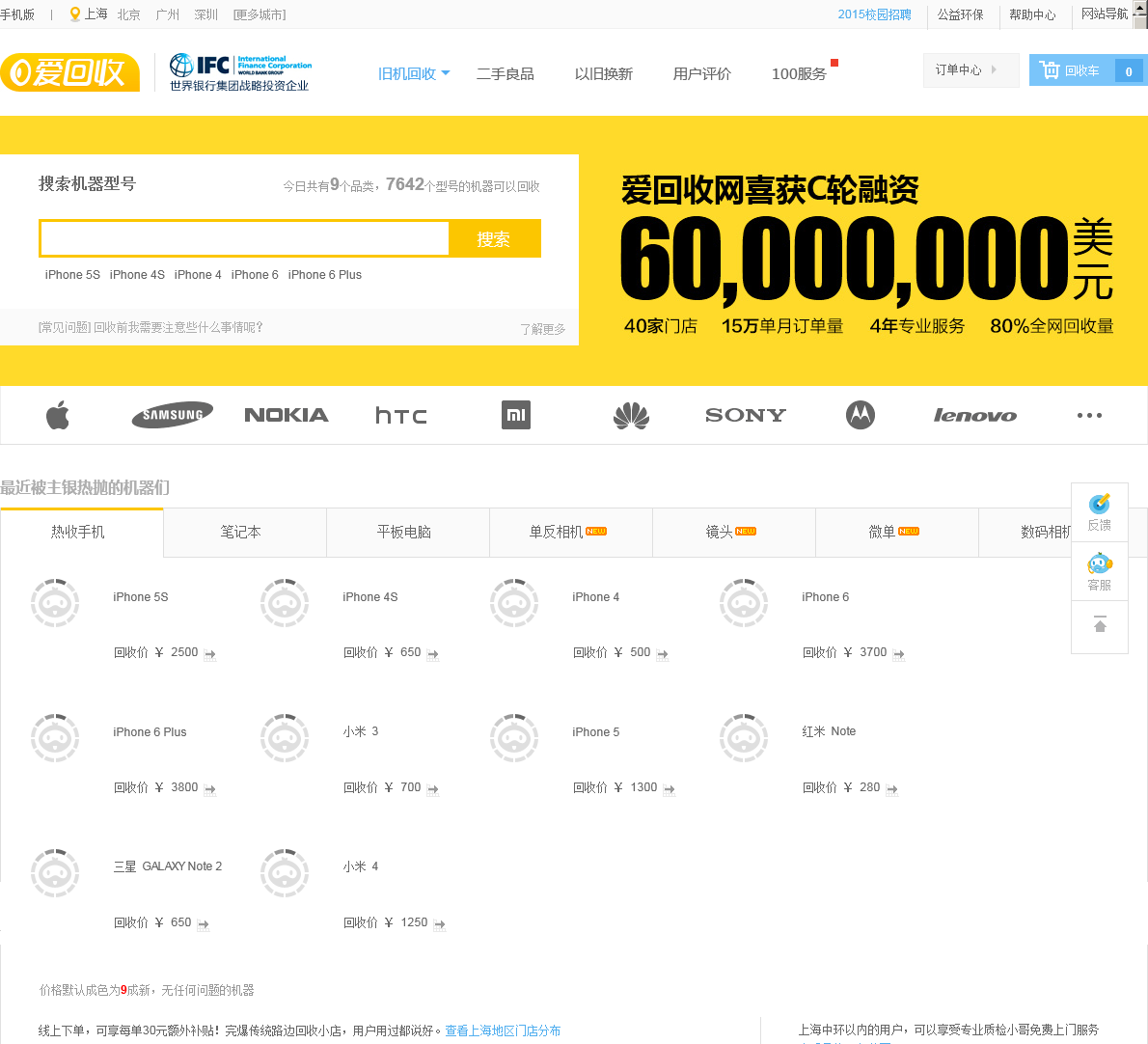Select the Xiaomi MI brand logo
Viewport: 1148px width, 1044px height.
[516, 415]
